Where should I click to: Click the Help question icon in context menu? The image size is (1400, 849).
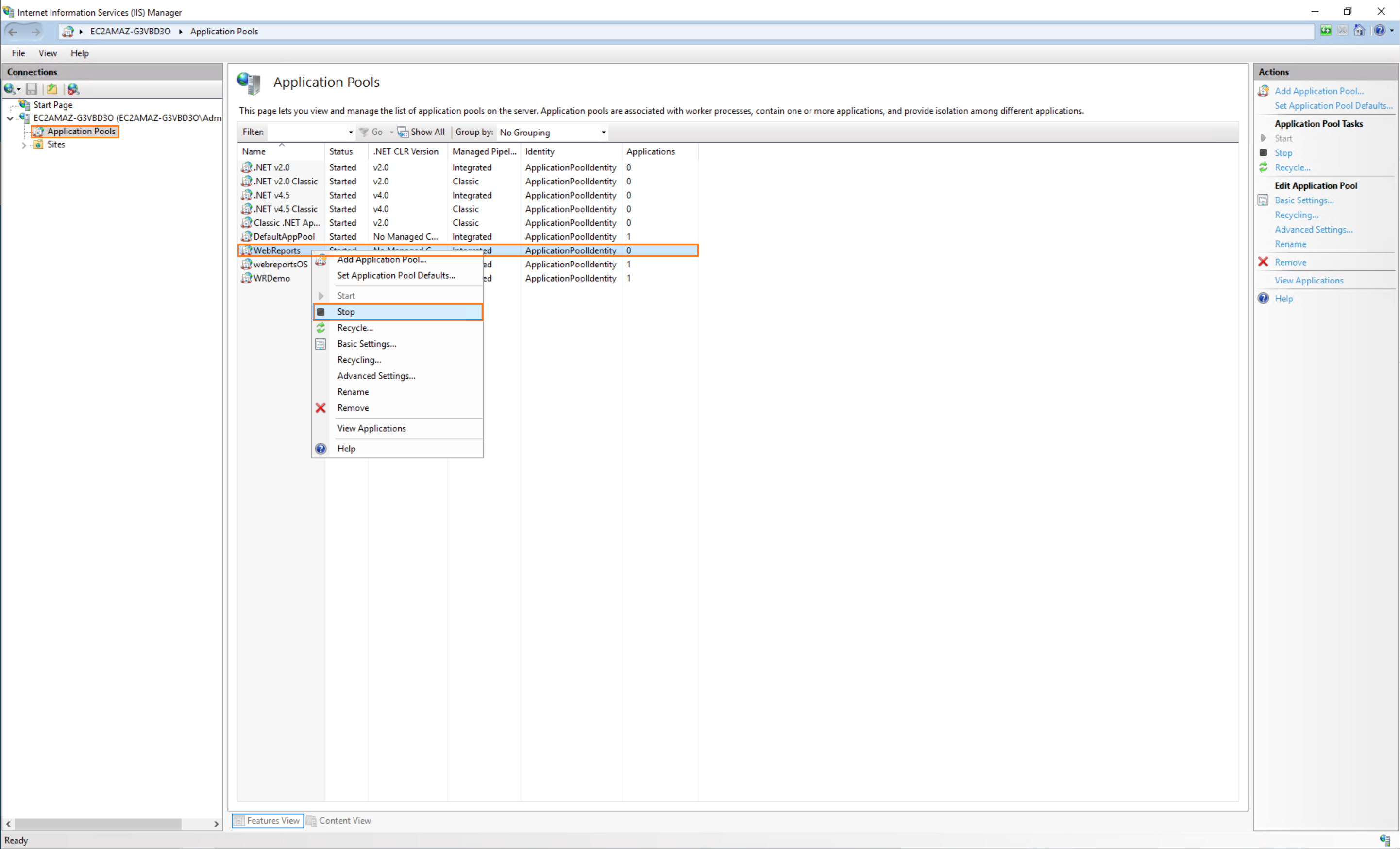click(x=320, y=449)
